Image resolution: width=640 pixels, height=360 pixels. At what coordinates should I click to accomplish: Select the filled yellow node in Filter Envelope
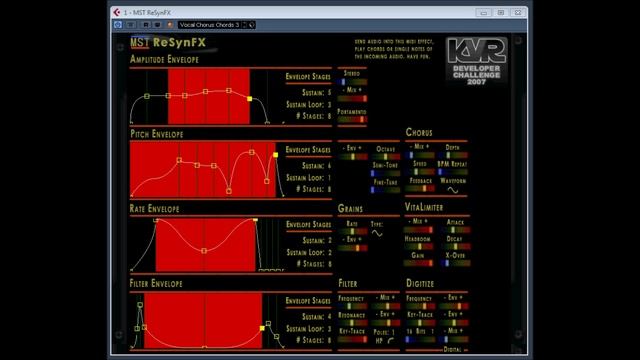point(262,328)
